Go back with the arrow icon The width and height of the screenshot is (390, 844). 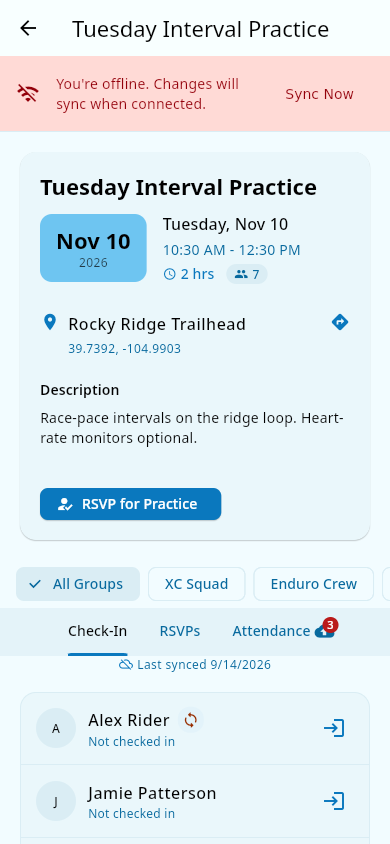[x=28, y=28]
